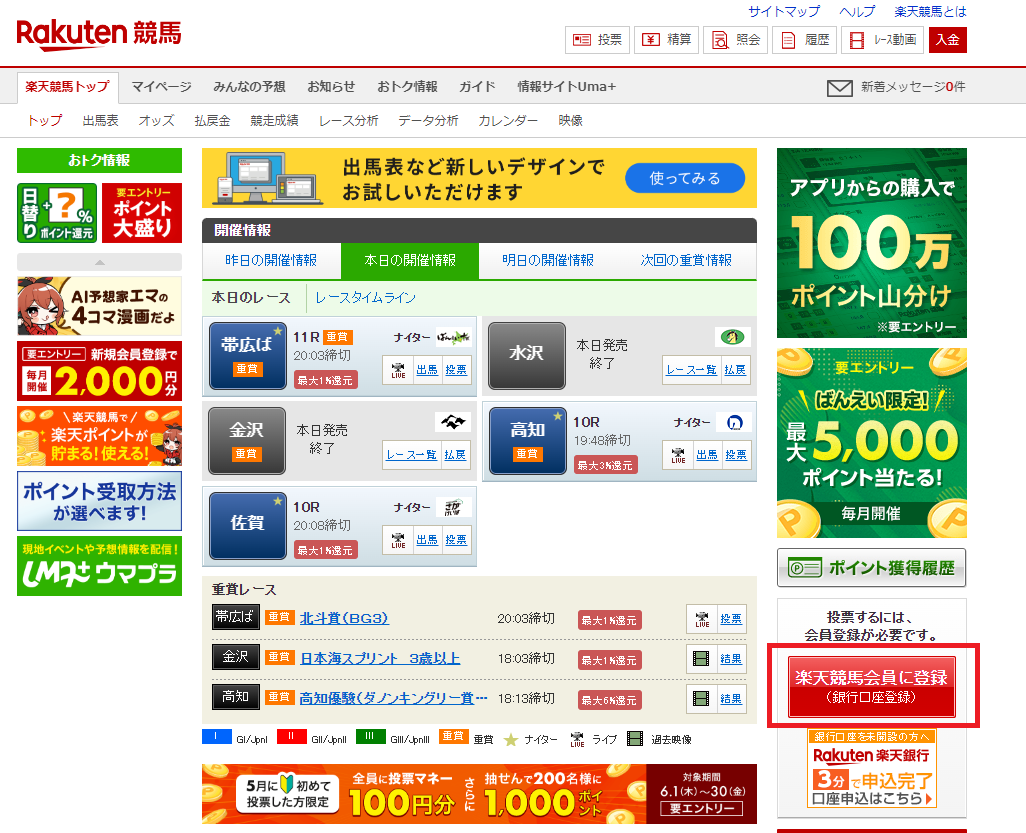Click the LIVE icon in 高知 card
1026x833 pixels.
point(678,455)
